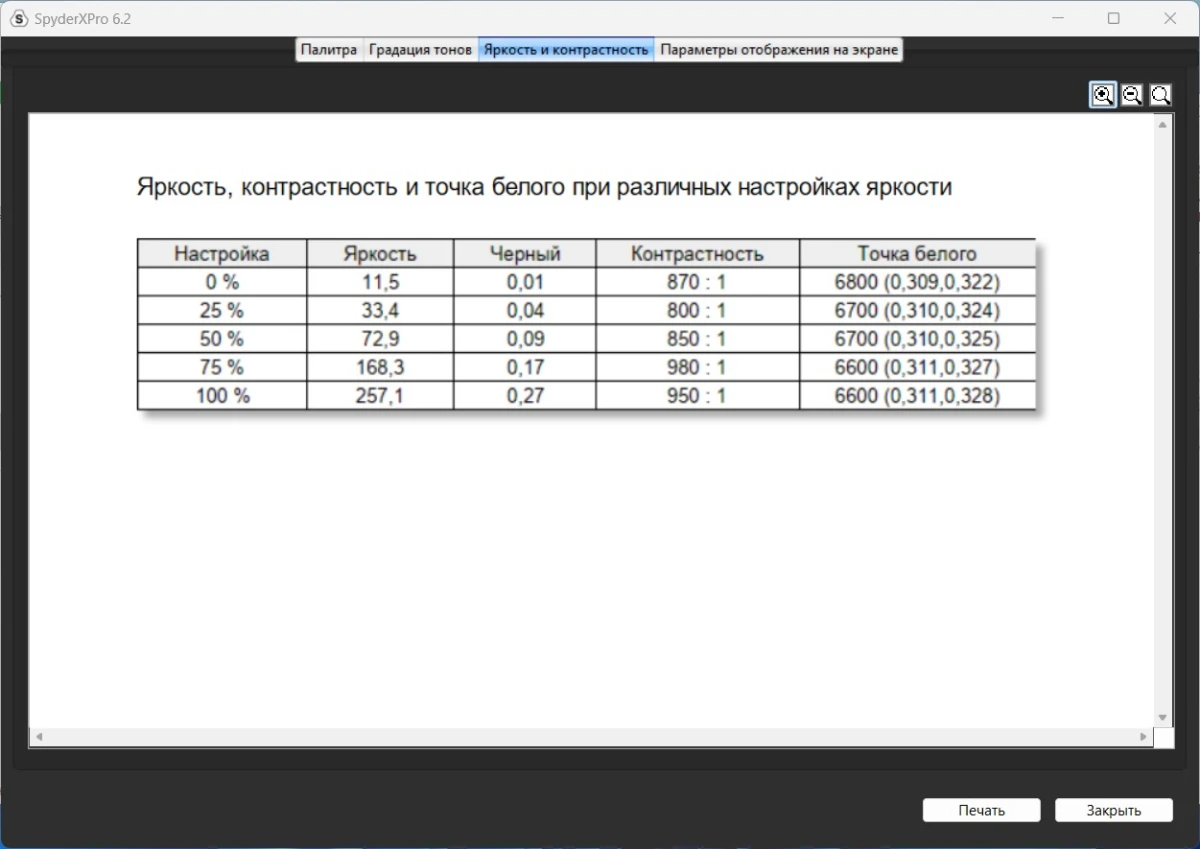The width and height of the screenshot is (1200, 849).
Task: Click the left arrow of the horizontal scrollbar
Action: pos(37,737)
